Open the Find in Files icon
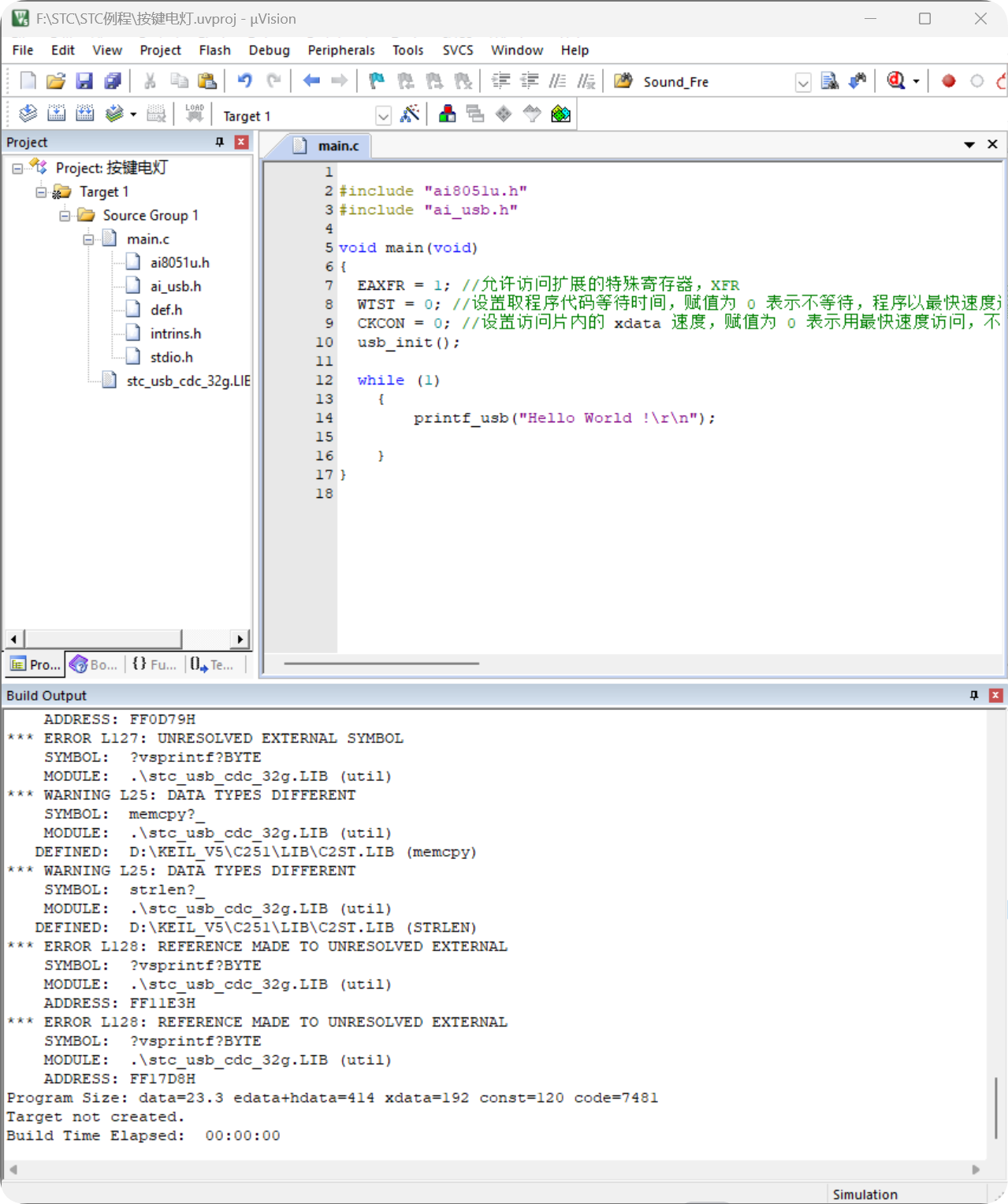Image resolution: width=1008 pixels, height=1204 pixels. point(623,81)
